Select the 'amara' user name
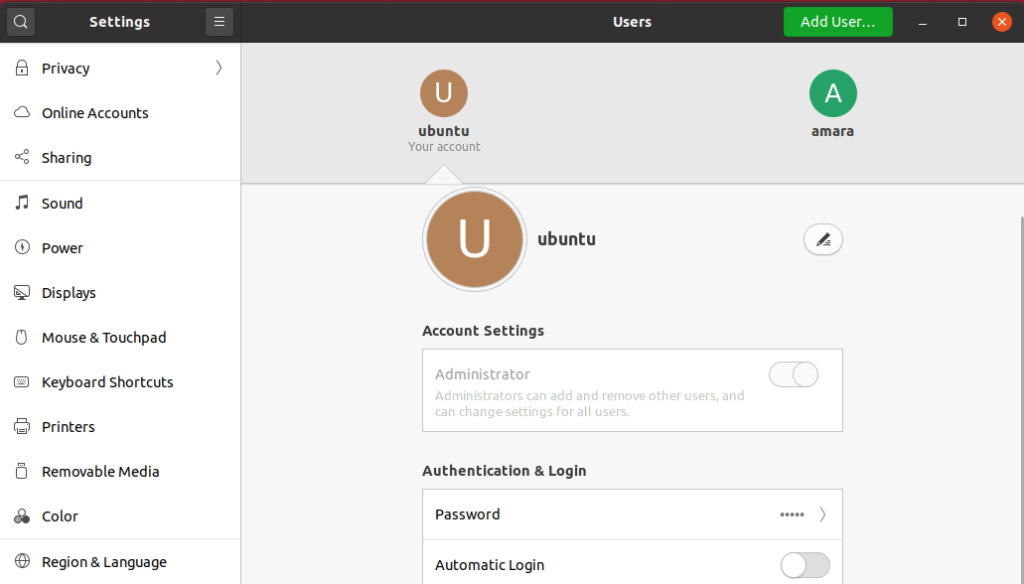The height and width of the screenshot is (584, 1024). [x=833, y=131]
